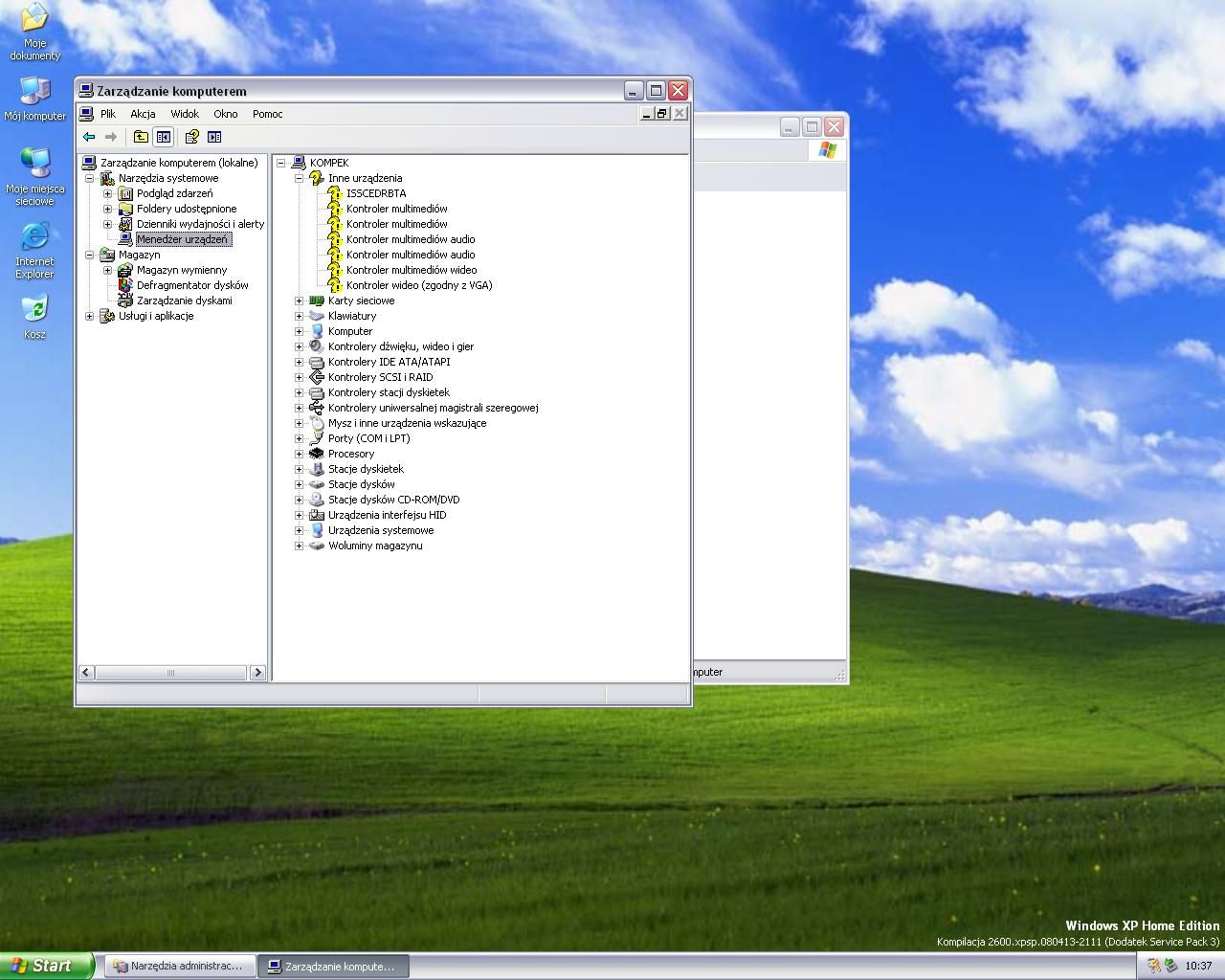Click the tree pane horizontal scrollbar thumb
The height and width of the screenshot is (980, 1225).
click(x=171, y=673)
